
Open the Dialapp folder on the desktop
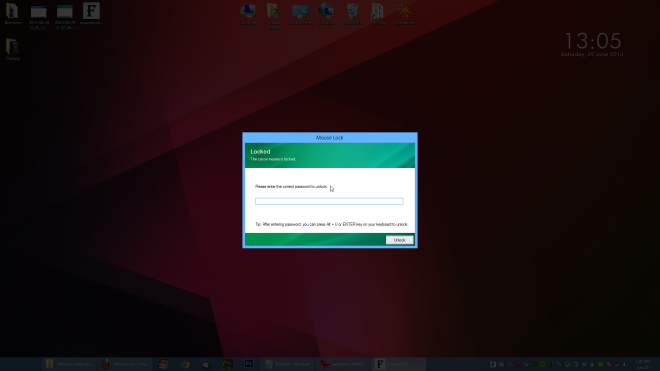pos(13,49)
